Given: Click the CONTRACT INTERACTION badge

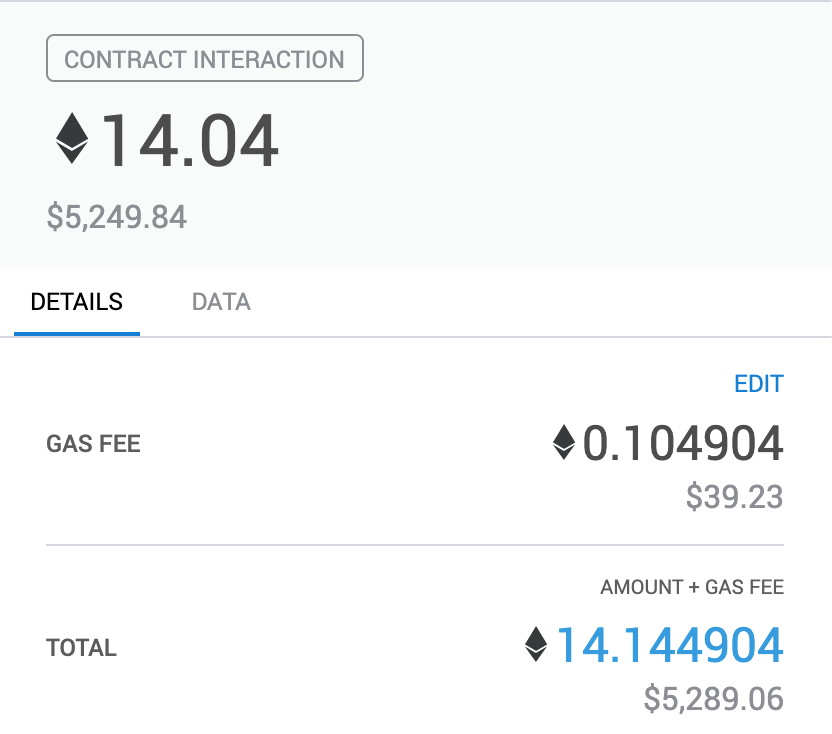Looking at the screenshot, I should [204, 59].
